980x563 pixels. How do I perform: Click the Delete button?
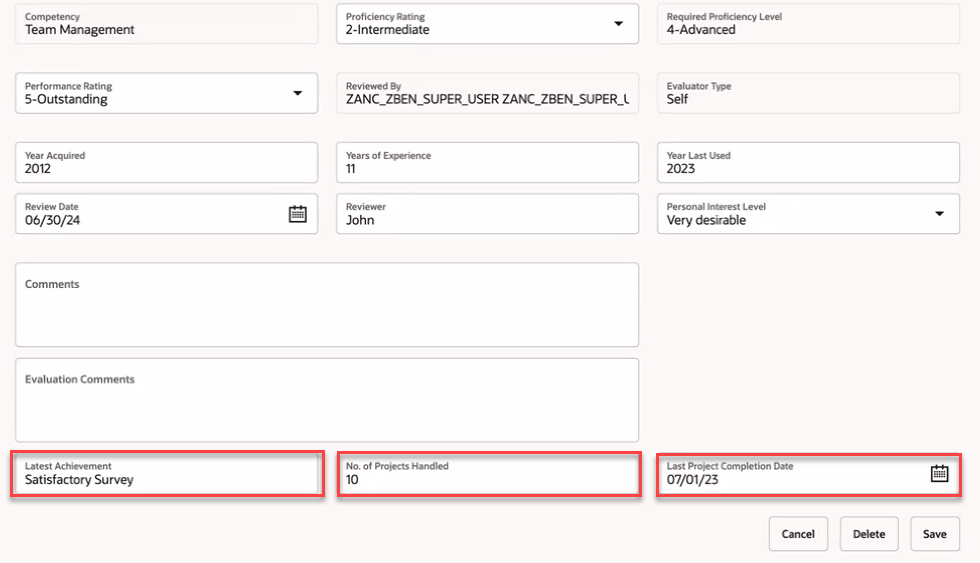[869, 534]
